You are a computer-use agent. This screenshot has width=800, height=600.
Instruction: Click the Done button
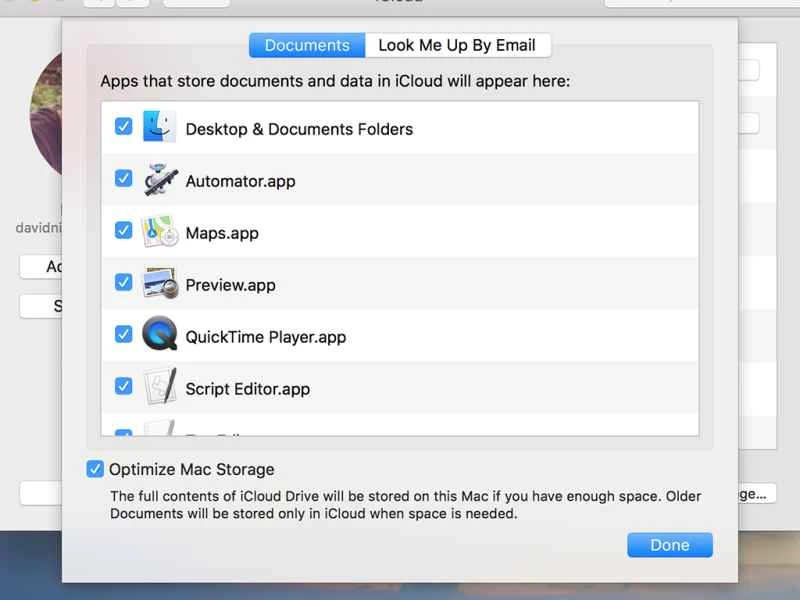pyautogui.click(x=669, y=544)
